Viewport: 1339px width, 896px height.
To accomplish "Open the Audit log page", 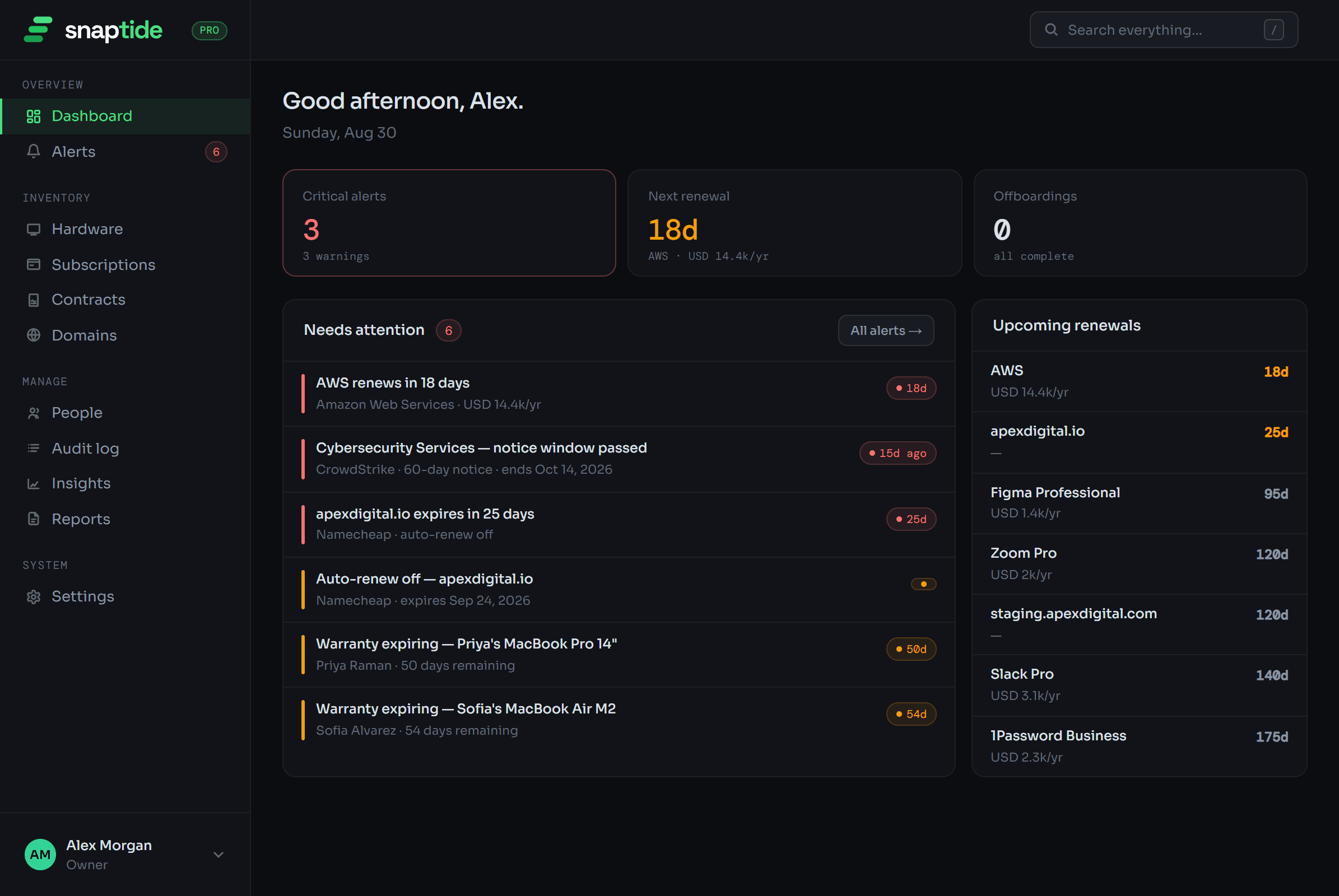I will click(x=125, y=449).
